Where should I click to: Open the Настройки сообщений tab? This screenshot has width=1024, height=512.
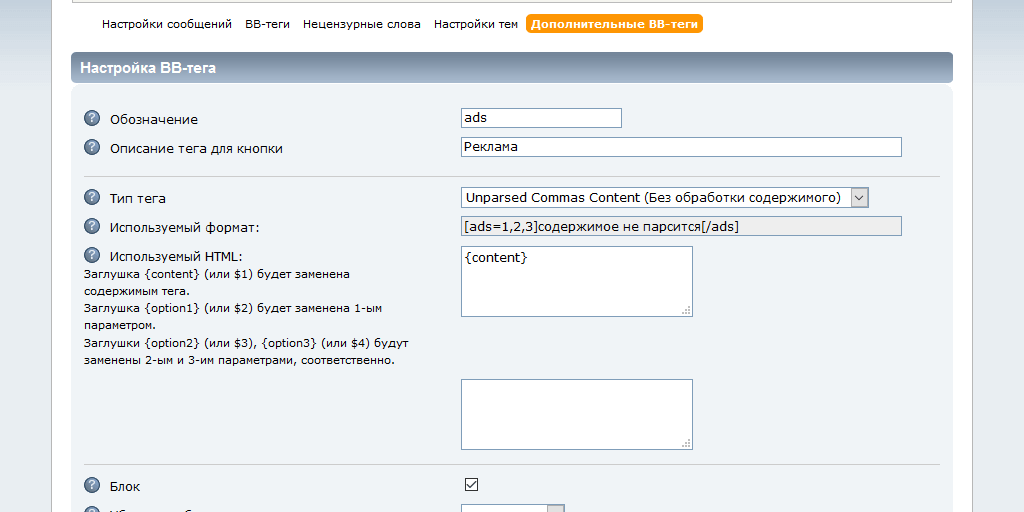167,24
